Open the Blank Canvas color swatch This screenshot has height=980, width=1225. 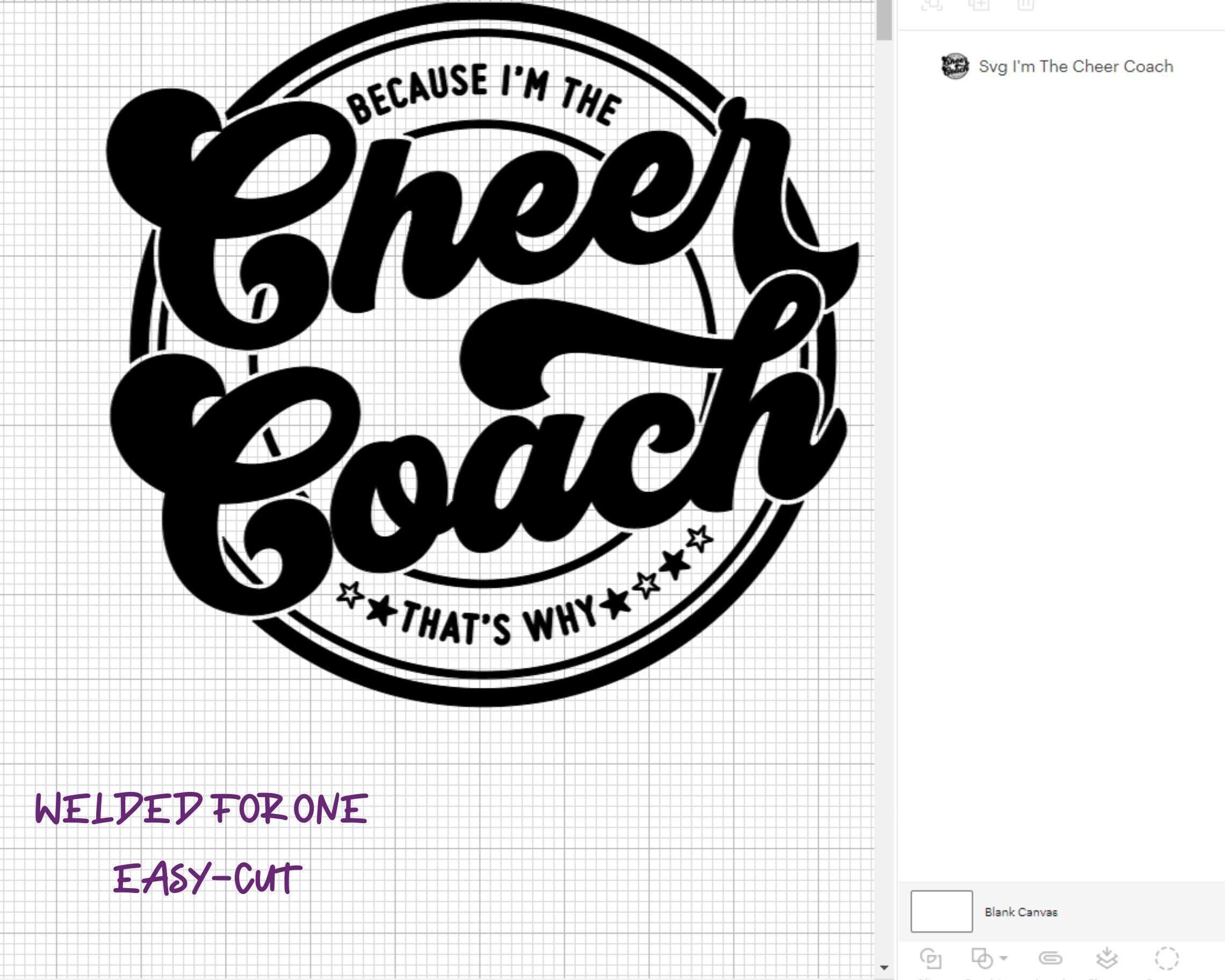pos(941,911)
